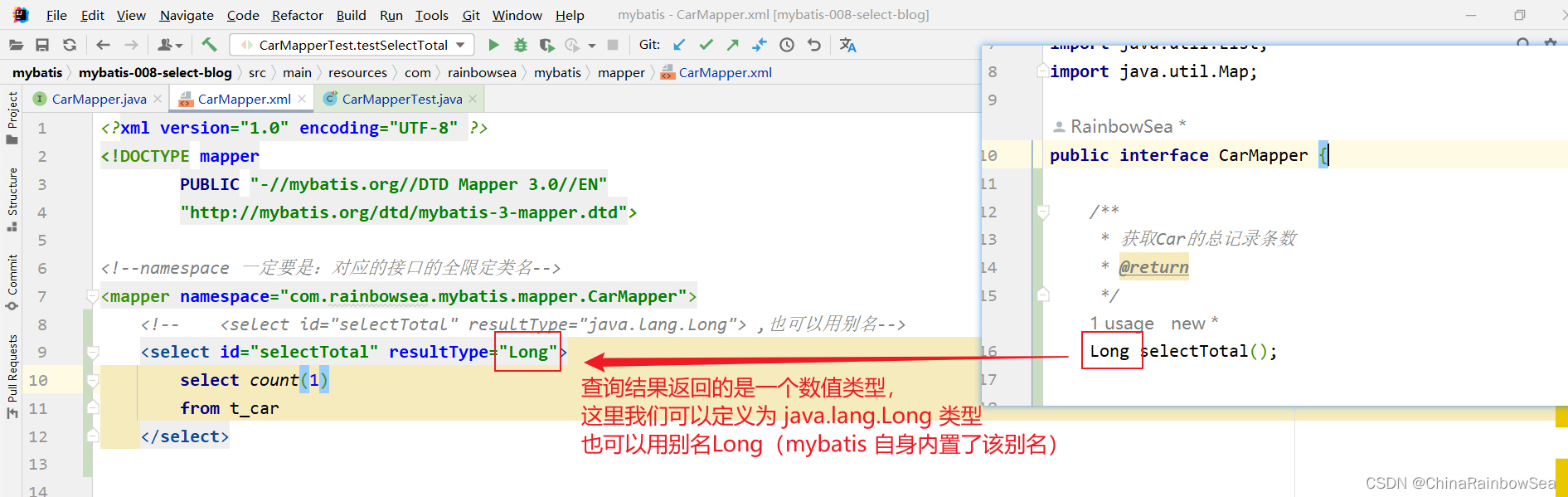Click the Save All disk icon
This screenshot has width=1568, height=497.
pos(42,45)
